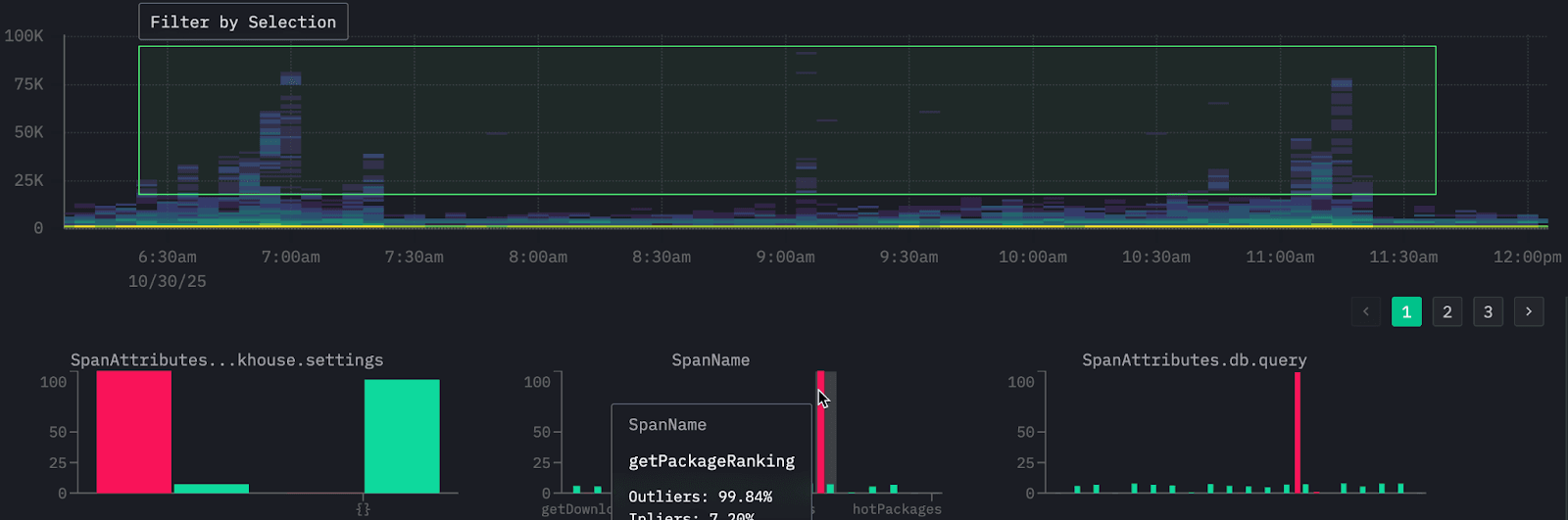Click the hotPackages axis label
The image size is (1568, 520).
click(x=896, y=509)
